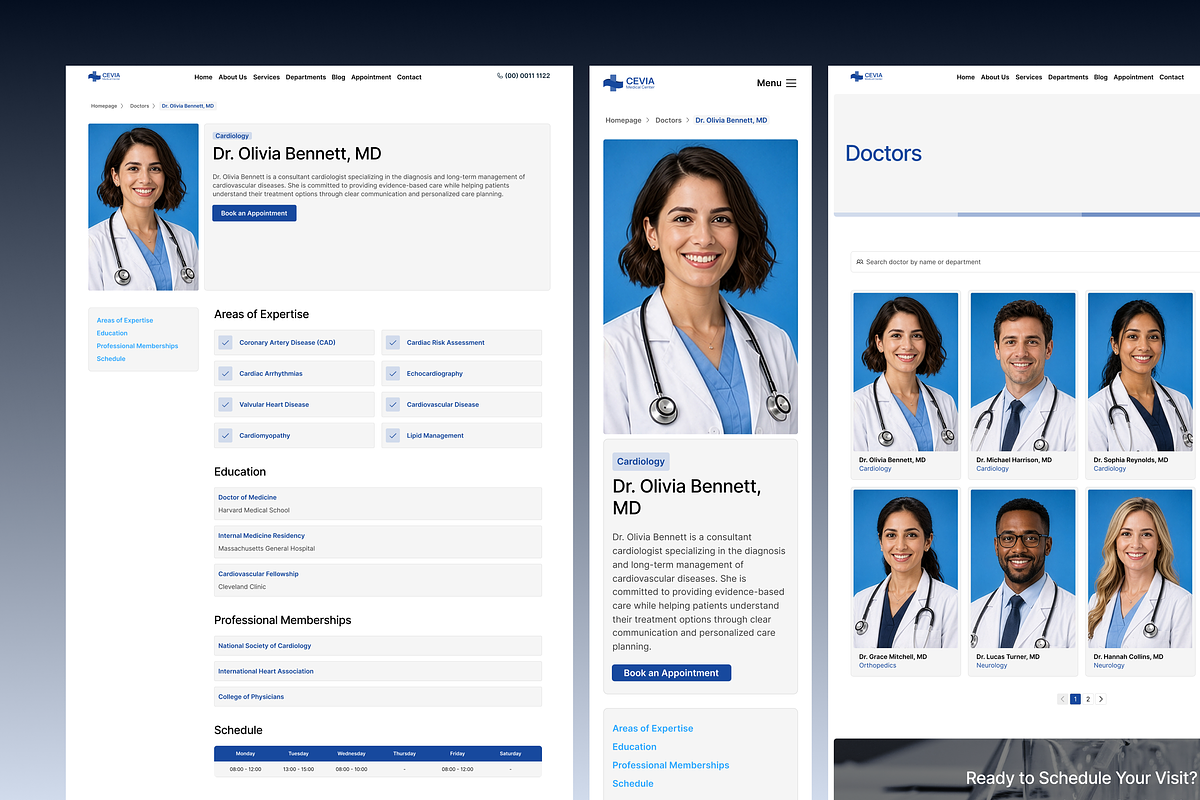Click the search icon in the doctor search field
Screen dimensions: 1200x800
click(860, 262)
